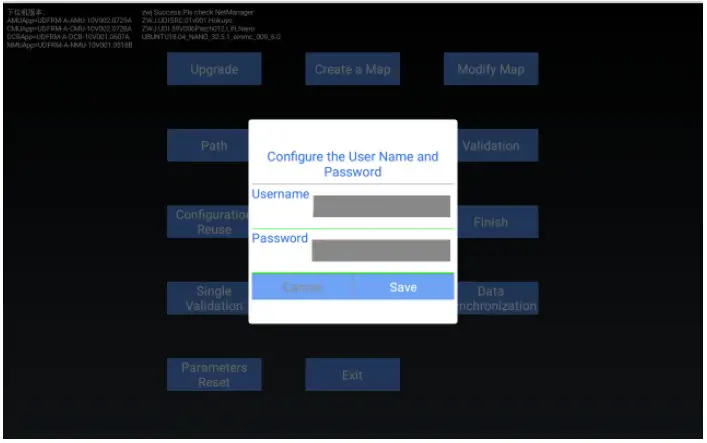Start Data Synchronization
707x443 pixels.
tap(498, 298)
